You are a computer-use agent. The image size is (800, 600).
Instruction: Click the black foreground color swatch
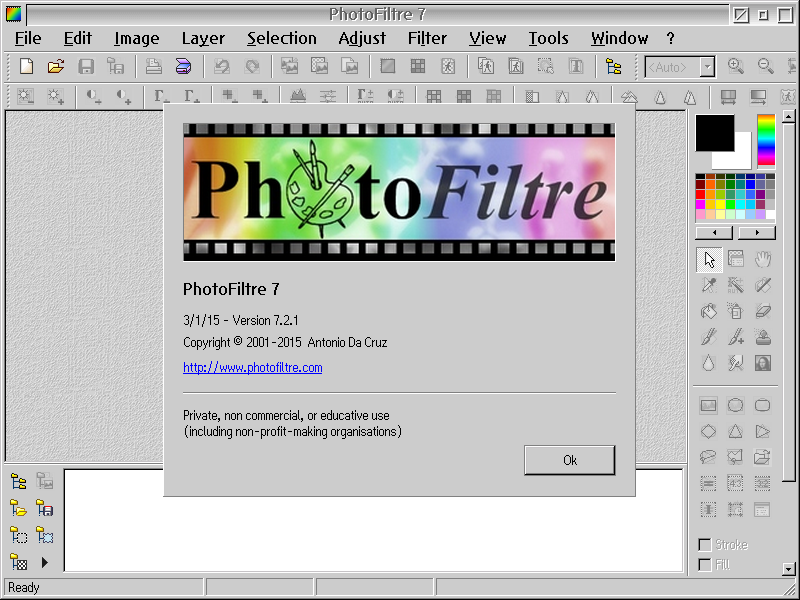tap(715, 133)
